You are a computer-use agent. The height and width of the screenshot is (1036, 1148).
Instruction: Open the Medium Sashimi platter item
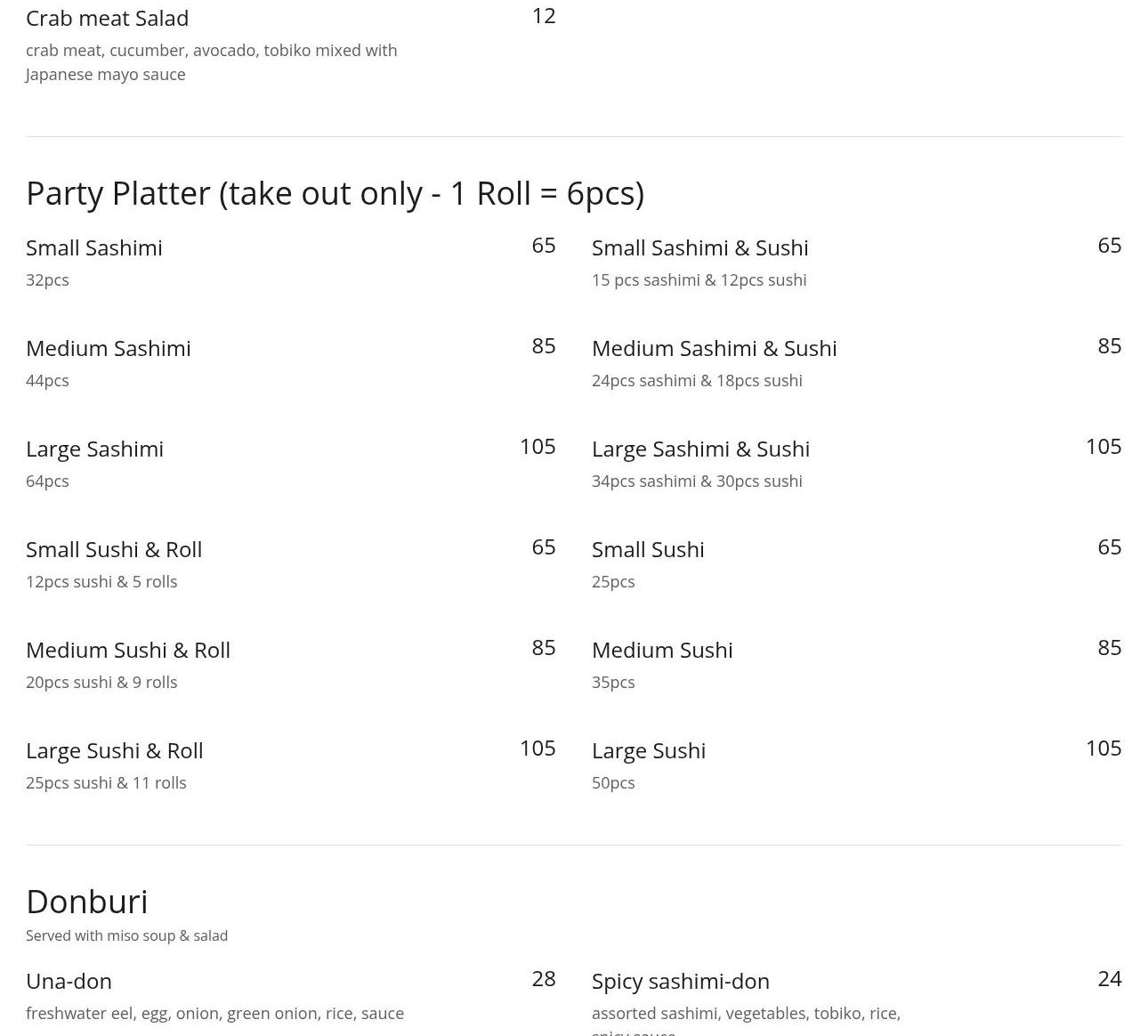pos(109,349)
